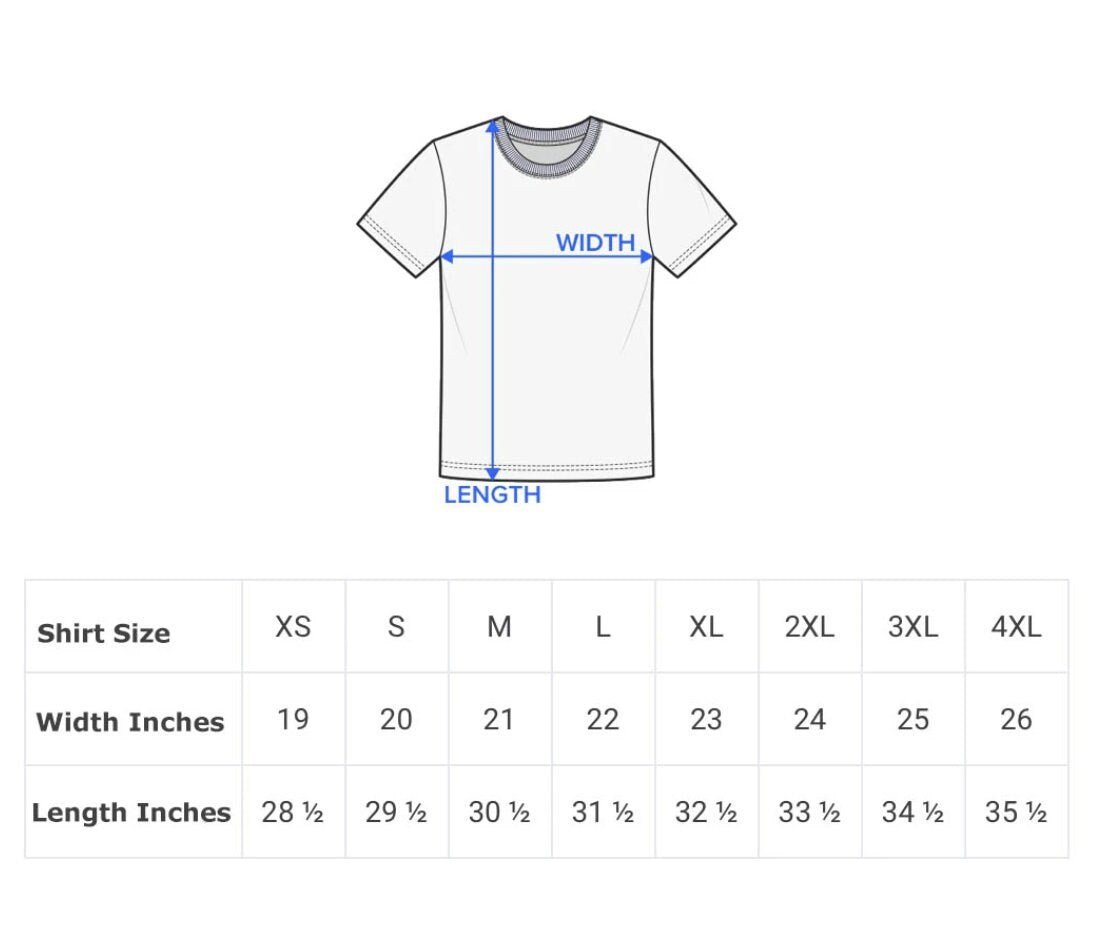Select the XS size column cell
Screen dimensions: 1100x938
[293, 627]
